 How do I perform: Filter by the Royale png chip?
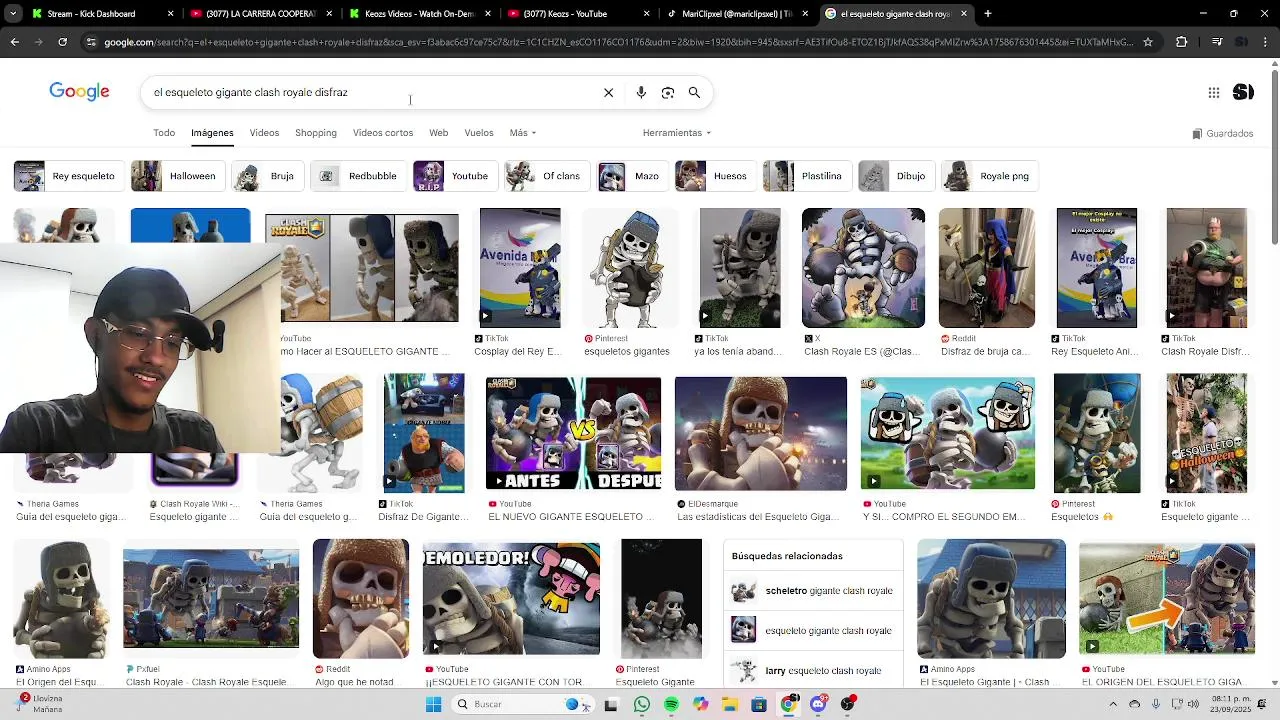point(991,176)
